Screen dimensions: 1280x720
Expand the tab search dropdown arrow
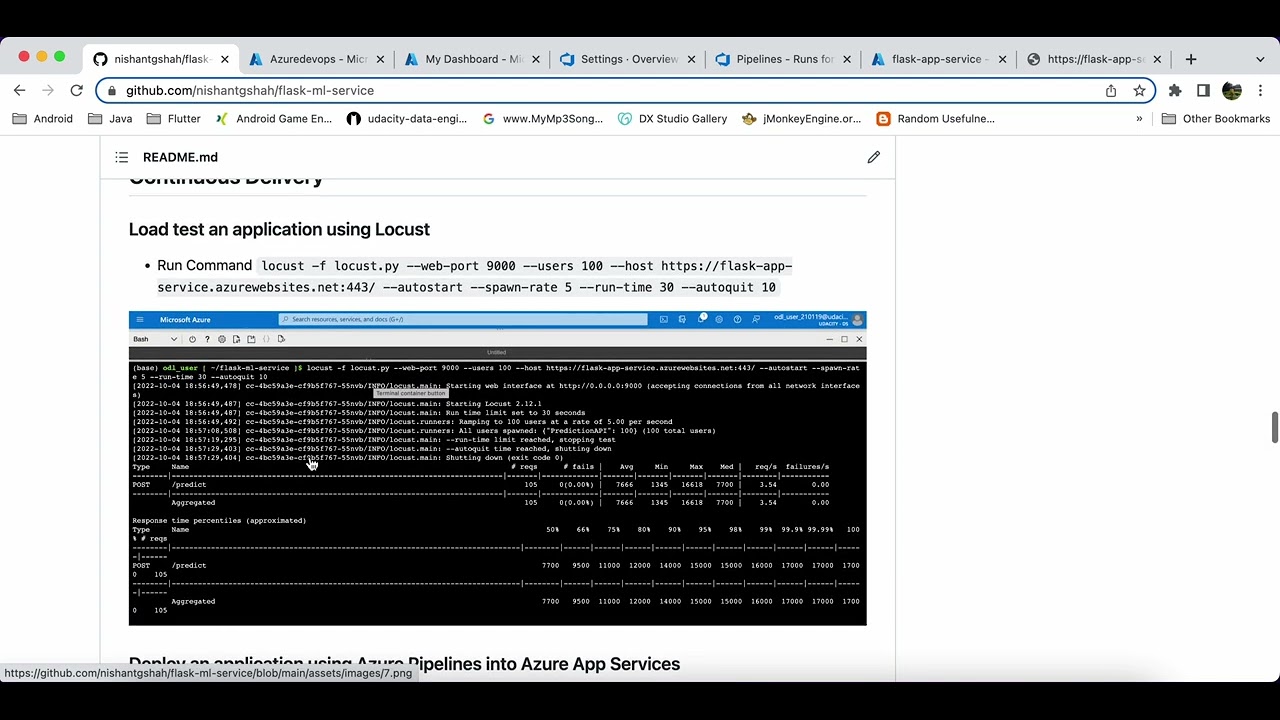[1260, 59]
